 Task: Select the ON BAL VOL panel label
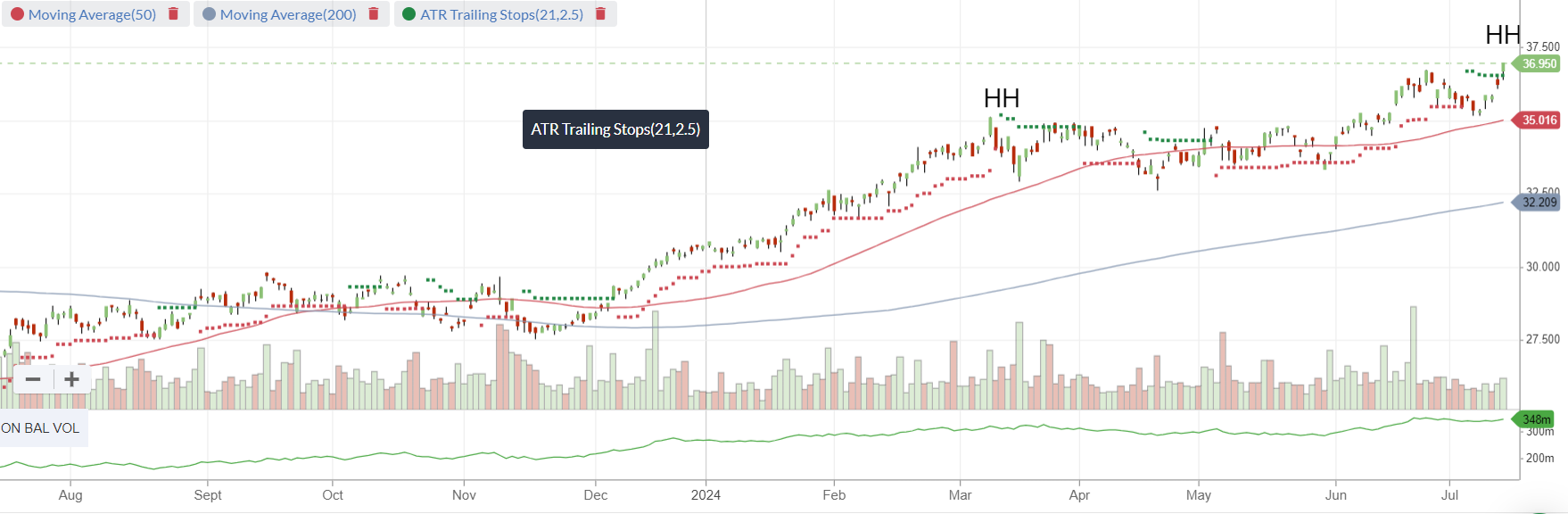[x=40, y=428]
